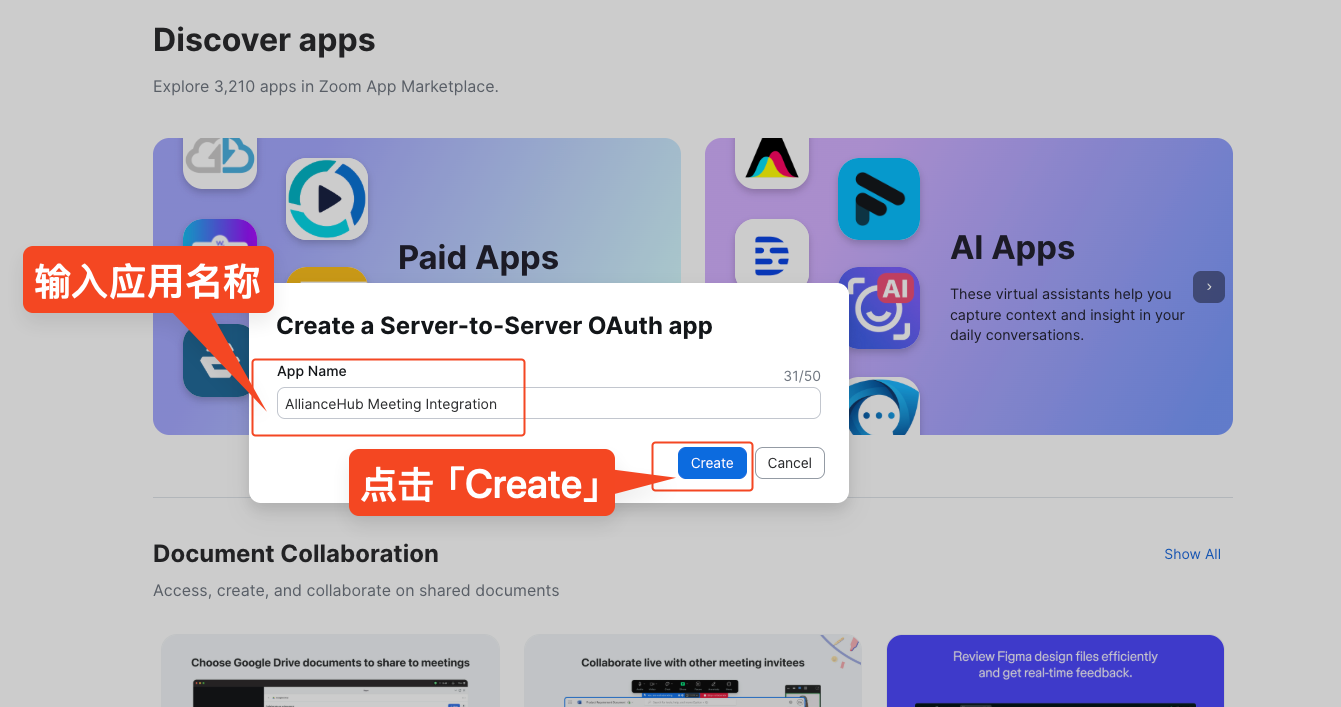
Task: Open the Paid Apps banner title
Action: point(478,257)
